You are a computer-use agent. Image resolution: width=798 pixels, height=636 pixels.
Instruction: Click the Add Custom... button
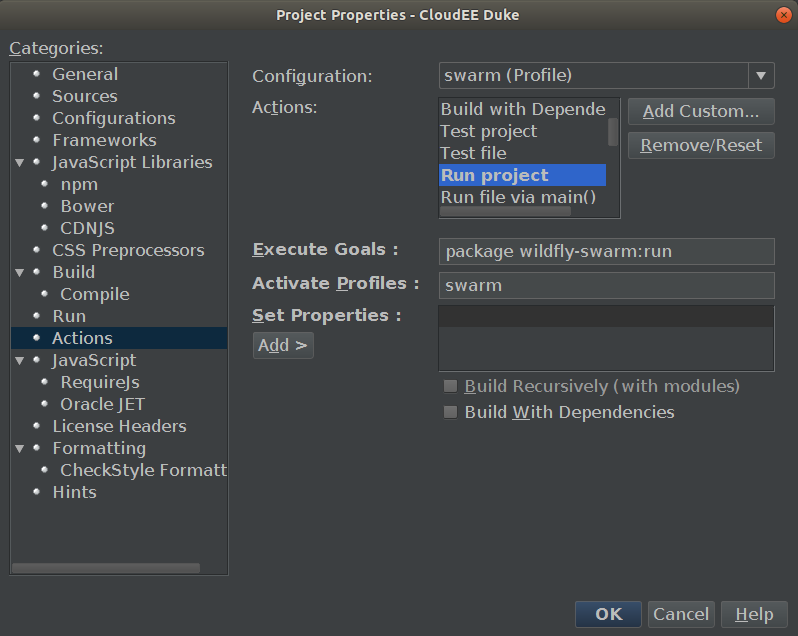pos(701,111)
